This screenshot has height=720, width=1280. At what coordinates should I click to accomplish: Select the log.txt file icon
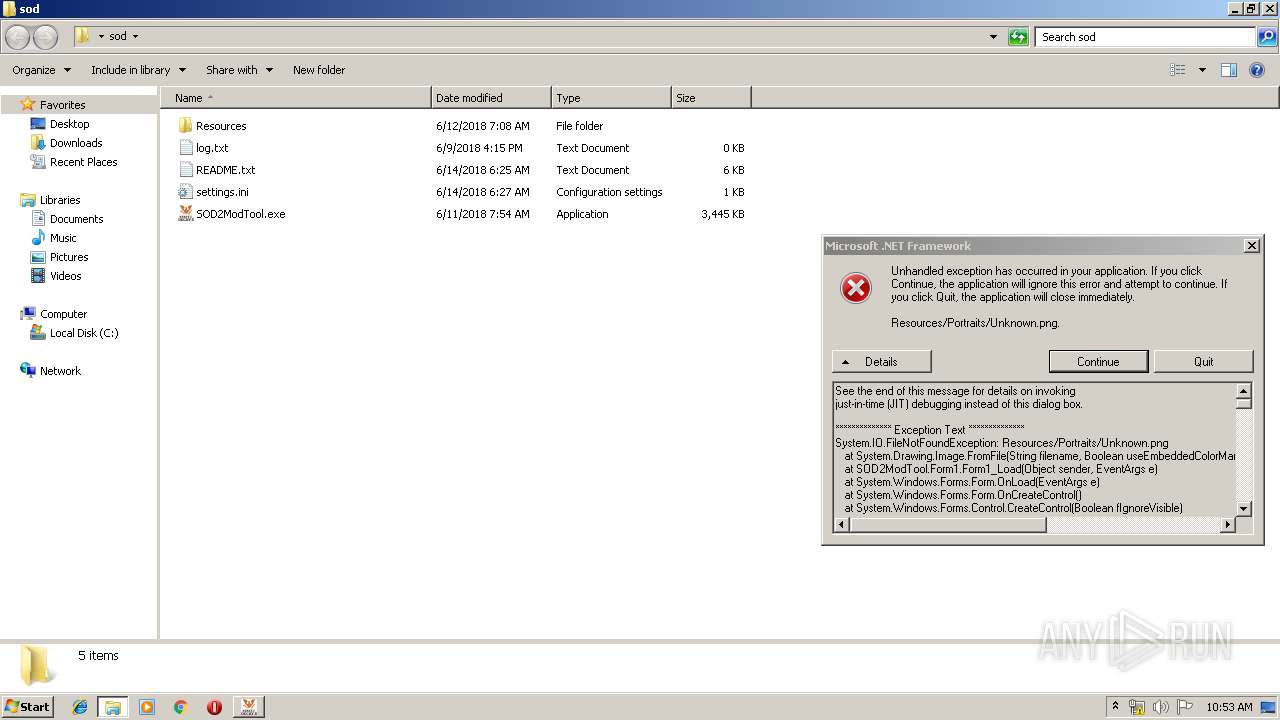(x=185, y=148)
